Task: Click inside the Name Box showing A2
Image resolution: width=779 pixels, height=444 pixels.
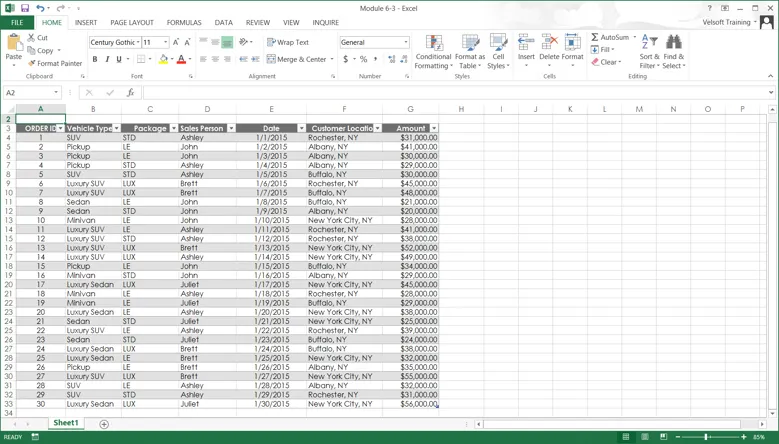Action: point(30,93)
